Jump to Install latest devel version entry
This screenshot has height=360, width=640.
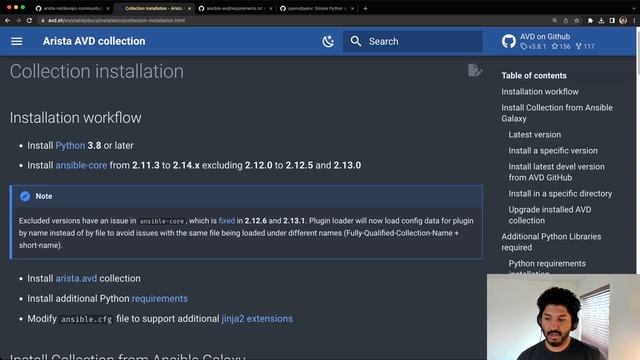coord(556,172)
